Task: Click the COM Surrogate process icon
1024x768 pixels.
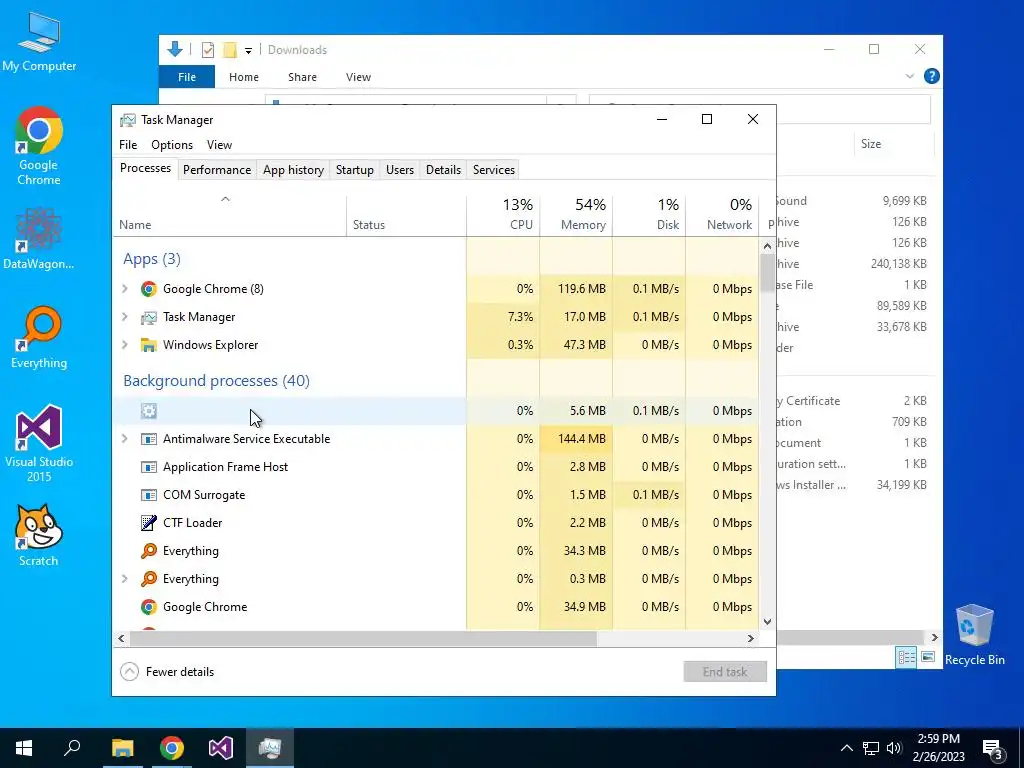Action: (x=149, y=495)
